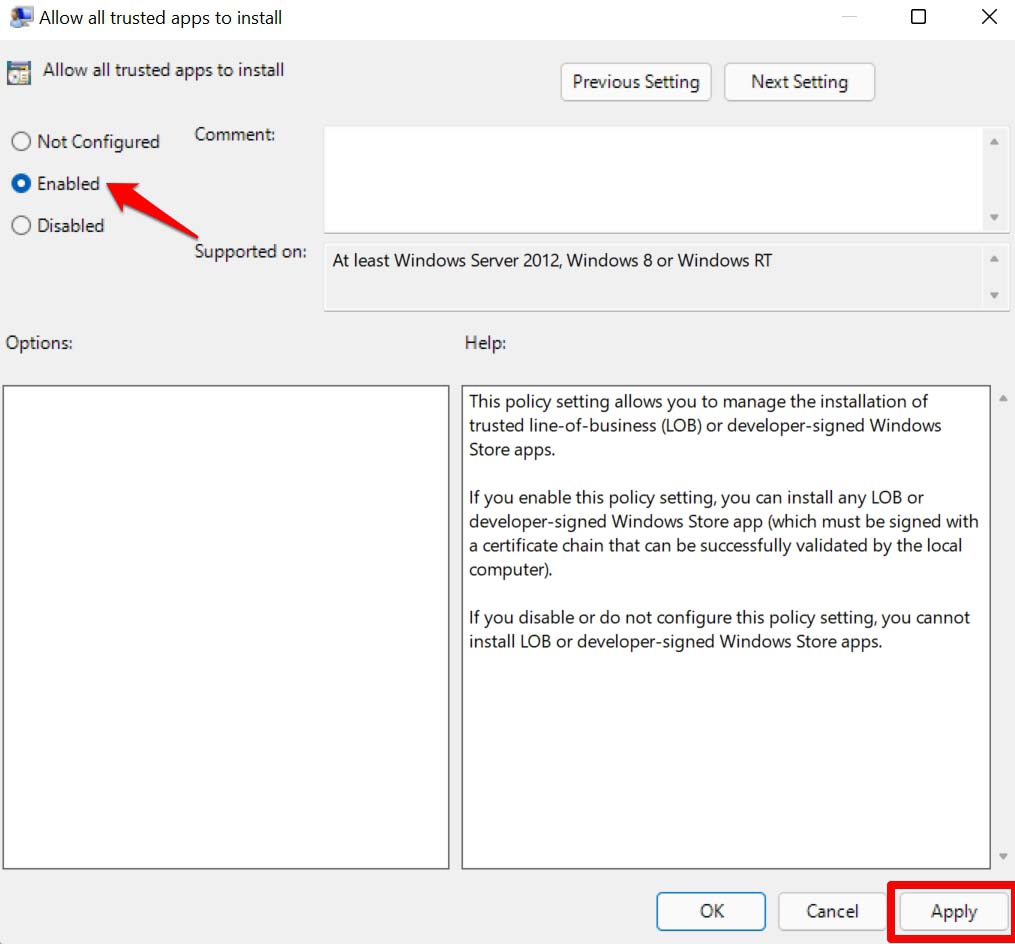The height and width of the screenshot is (944, 1015).
Task: Choose the Enabled radio button
Action: pos(21,184)
